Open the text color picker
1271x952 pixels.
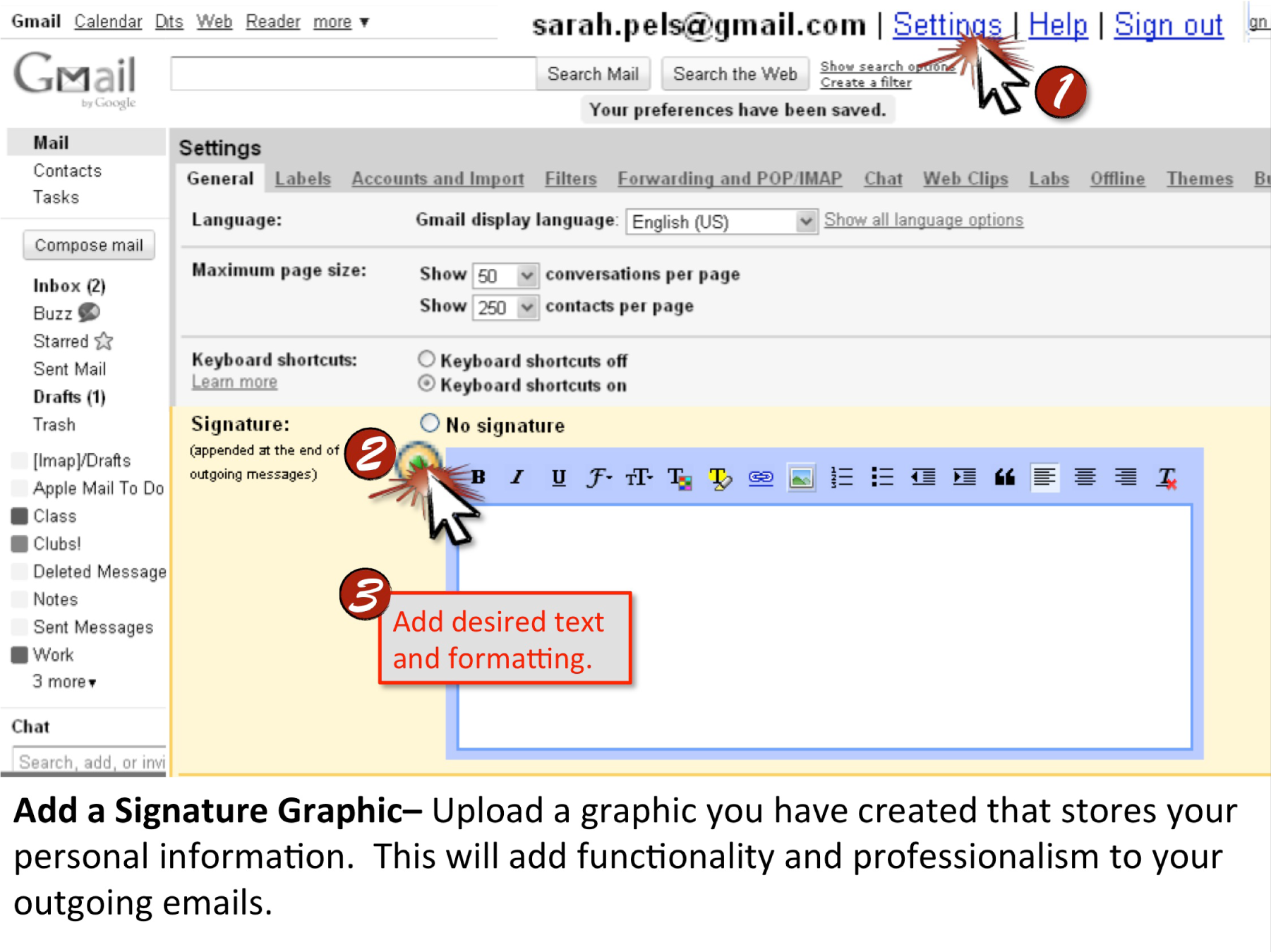[680, 478]
